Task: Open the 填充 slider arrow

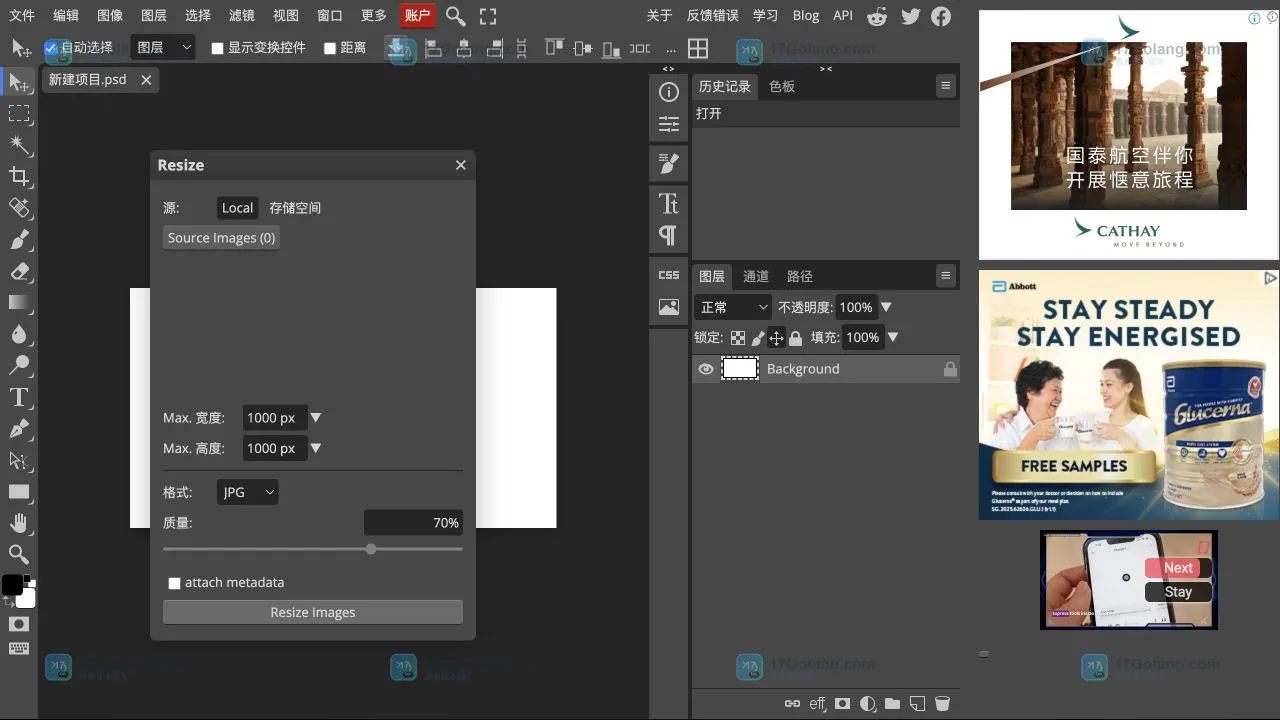Action: 893,338
